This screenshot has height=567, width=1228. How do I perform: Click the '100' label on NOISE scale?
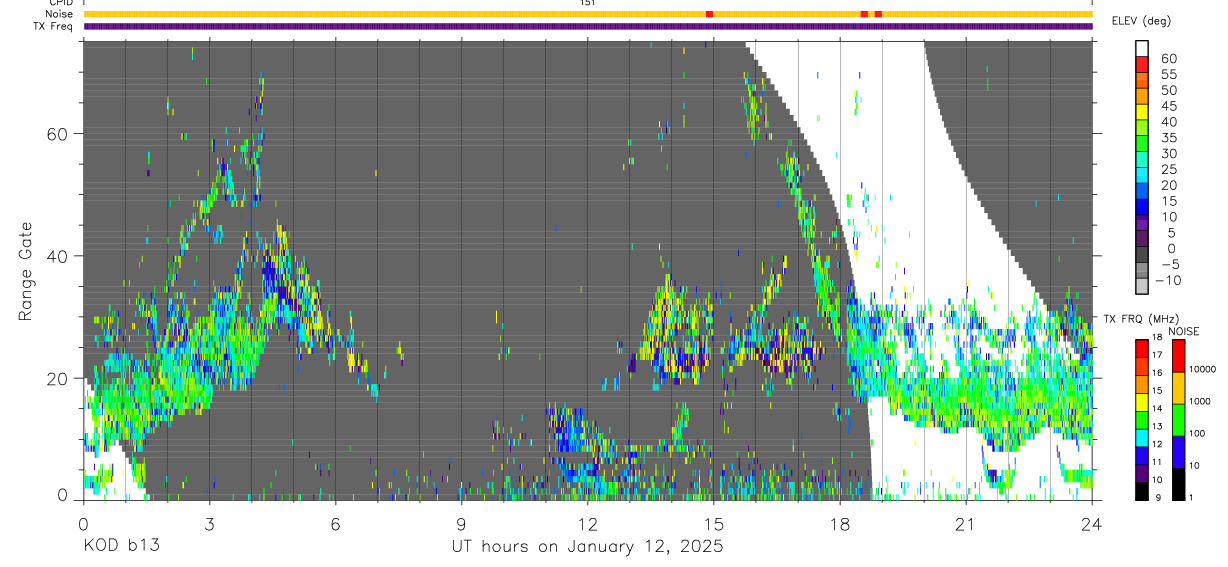pyautogui.click(x=1197, y=433)
